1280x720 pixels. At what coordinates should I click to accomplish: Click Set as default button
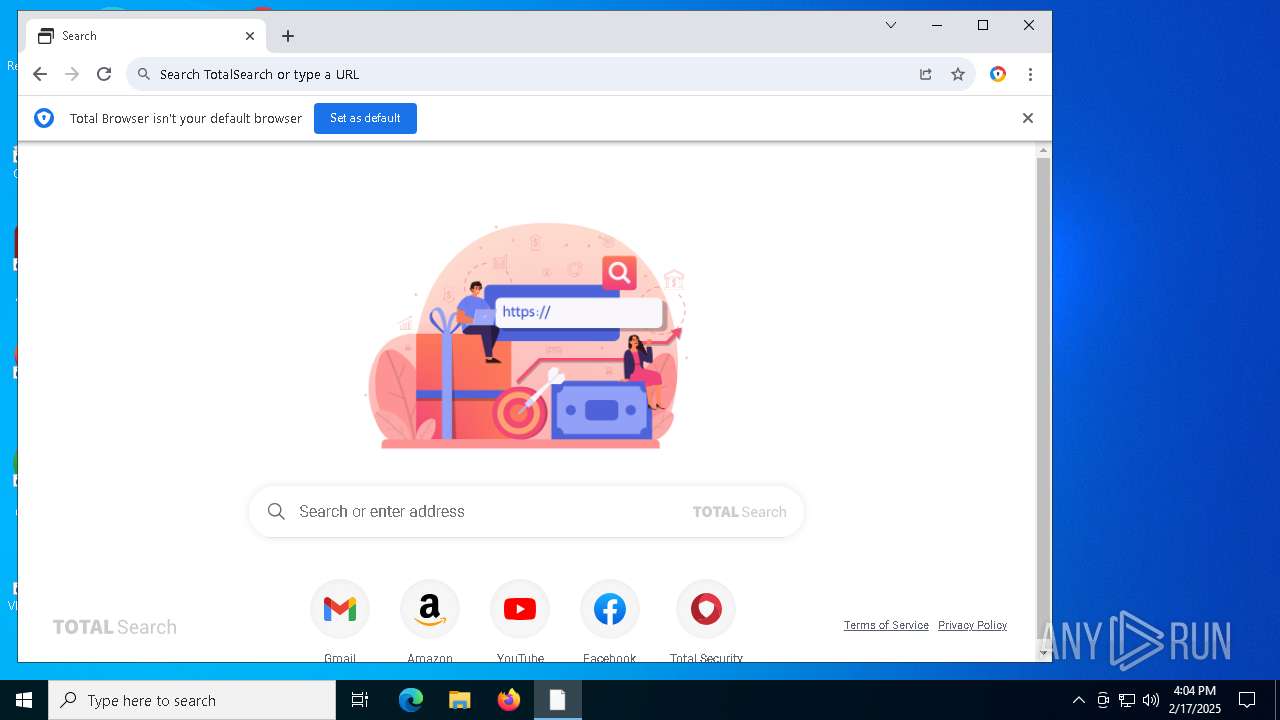click(x=365, y=118)
